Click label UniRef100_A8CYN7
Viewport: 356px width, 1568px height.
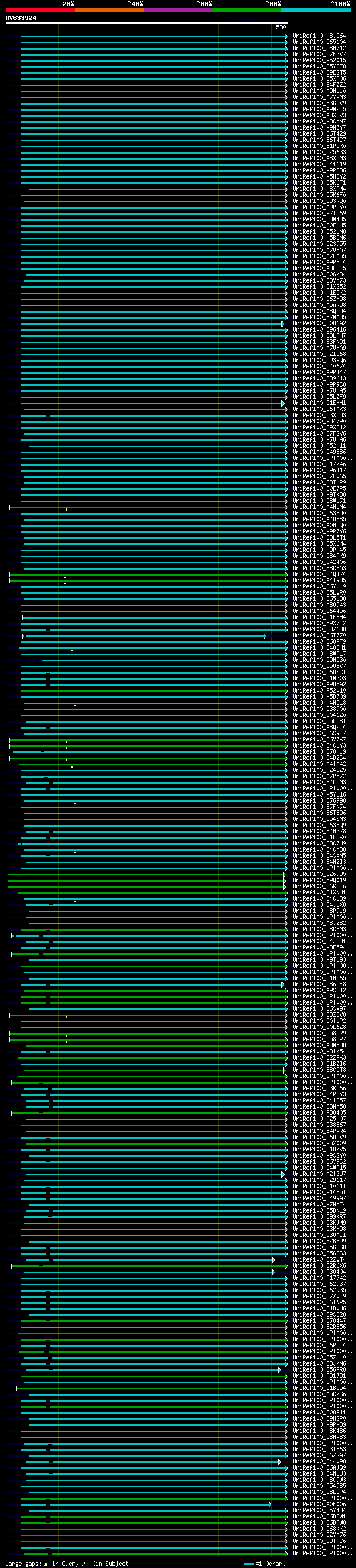319,122
